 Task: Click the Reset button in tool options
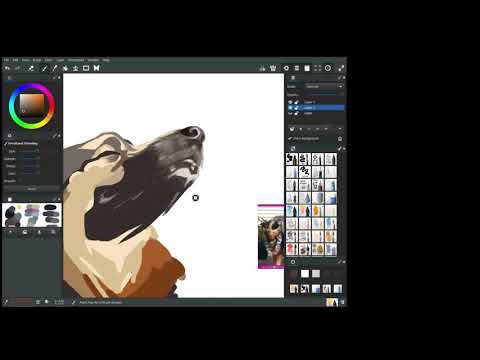pyautogui.click(x=32, y=189)
